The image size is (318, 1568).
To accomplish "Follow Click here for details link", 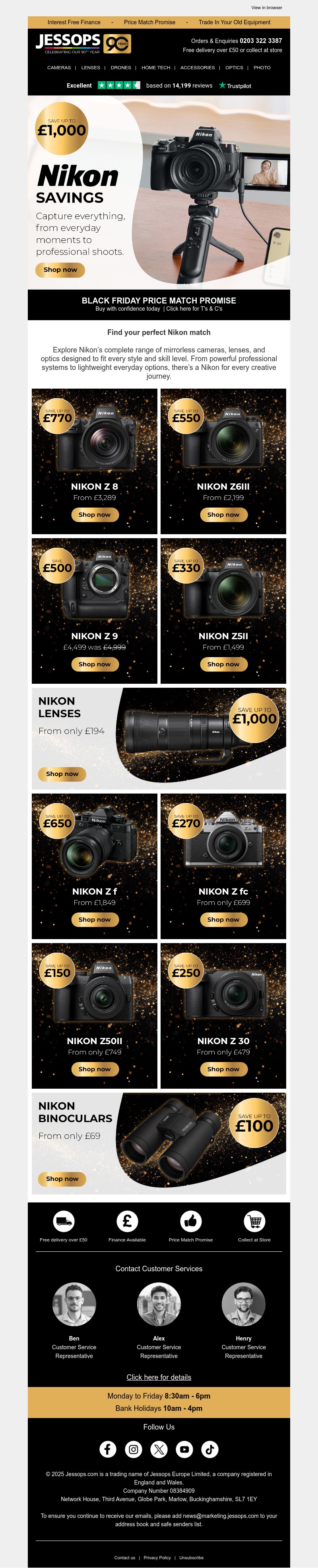I will 159,1377.
